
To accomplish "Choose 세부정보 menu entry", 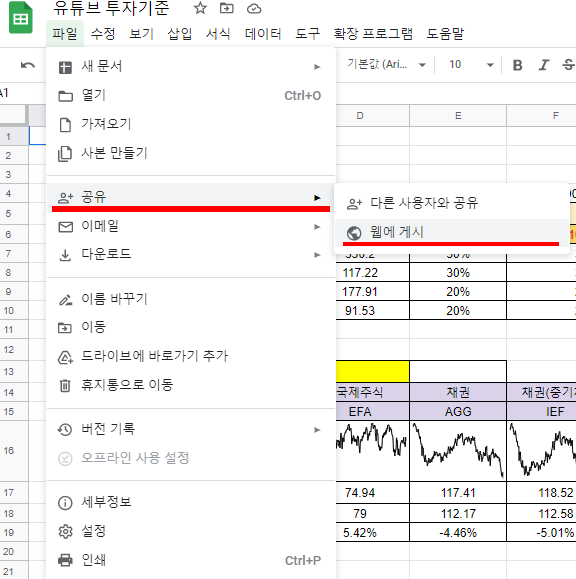I will pos(191,502).
